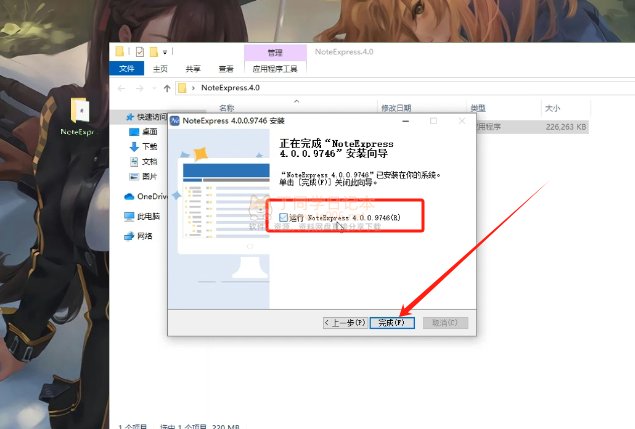Sort by the 名称 column header

[x=227, y=108]
